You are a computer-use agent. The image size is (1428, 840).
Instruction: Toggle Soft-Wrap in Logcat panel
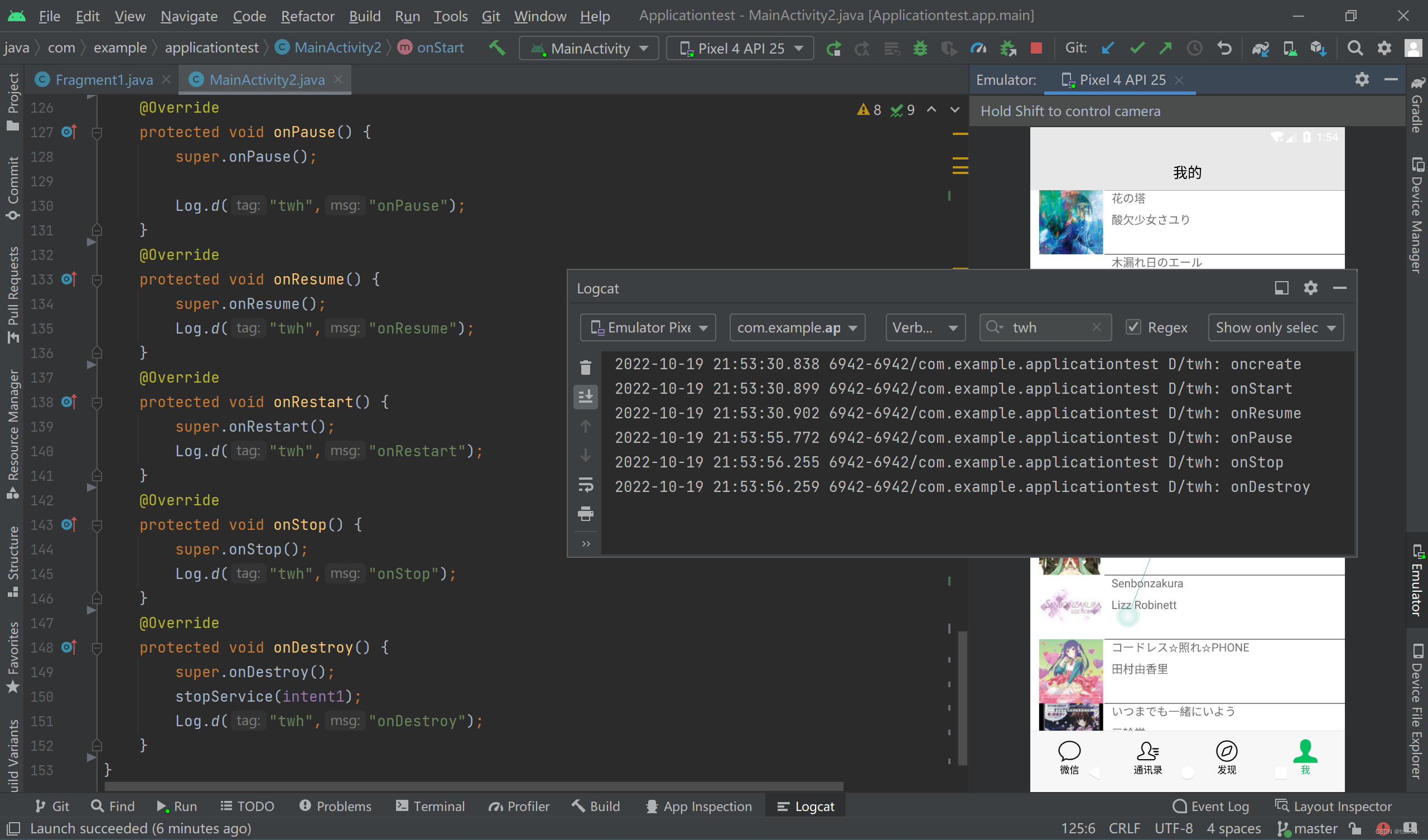click(585, 485)
